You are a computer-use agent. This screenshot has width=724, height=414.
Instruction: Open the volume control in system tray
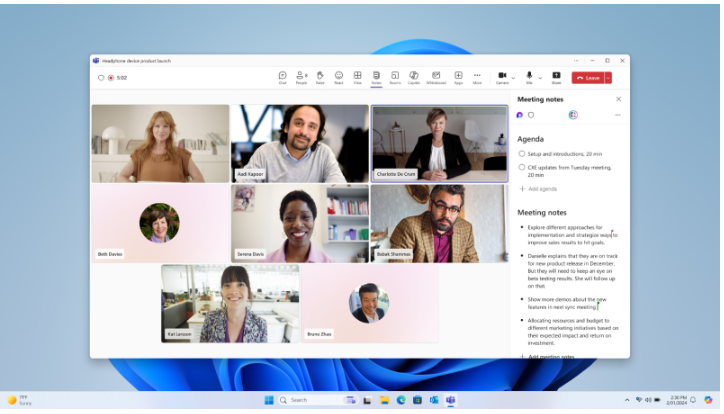648,400
